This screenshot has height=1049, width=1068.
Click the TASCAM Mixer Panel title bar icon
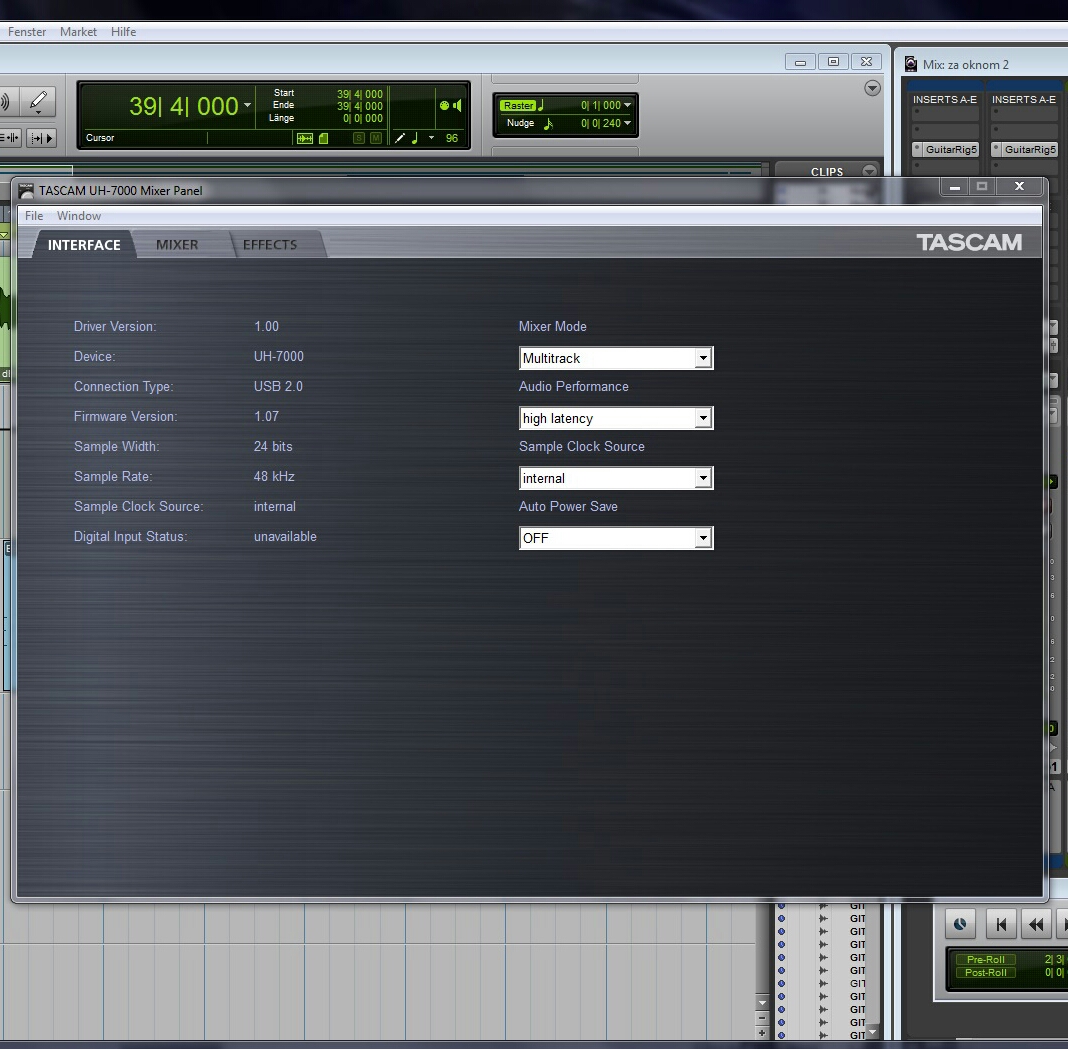[x=26, y=190]
